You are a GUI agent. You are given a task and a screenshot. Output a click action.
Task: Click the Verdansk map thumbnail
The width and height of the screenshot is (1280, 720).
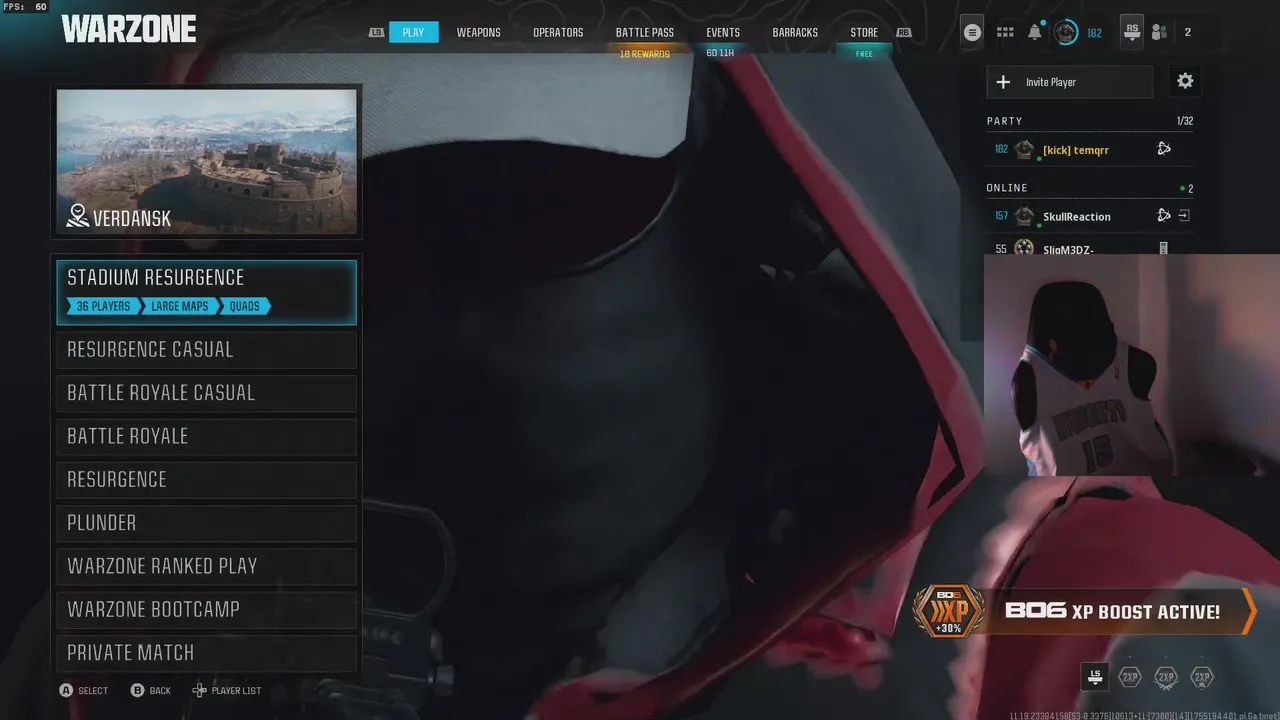[x=206, y=161]
